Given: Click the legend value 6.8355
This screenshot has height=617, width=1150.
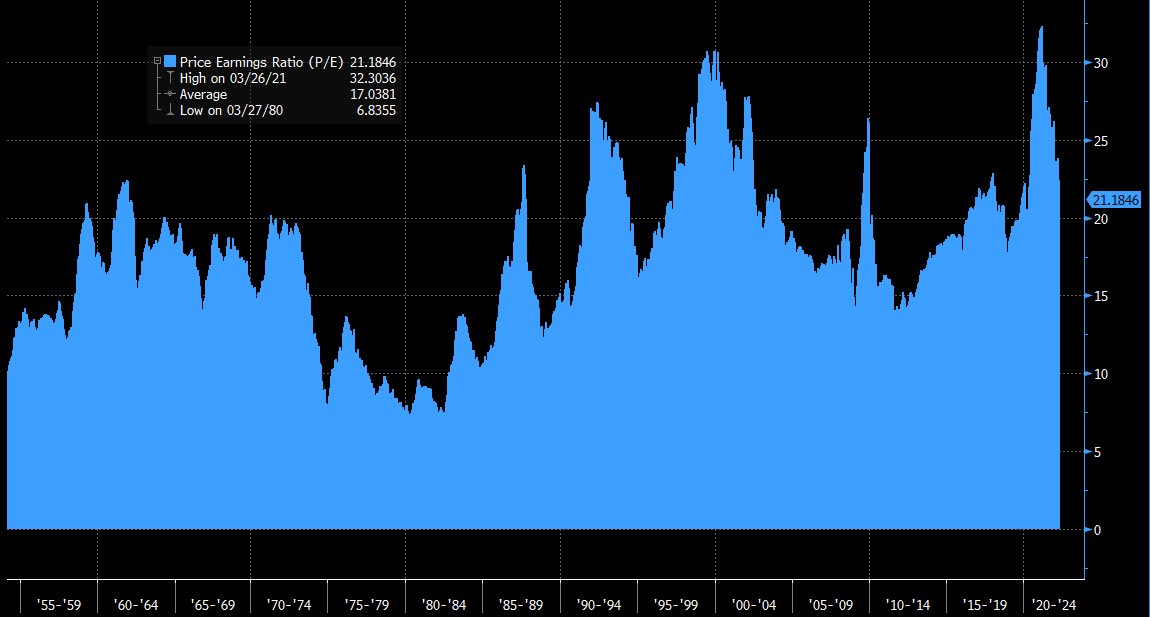Looking at the screenshot, I should point(376,111).
